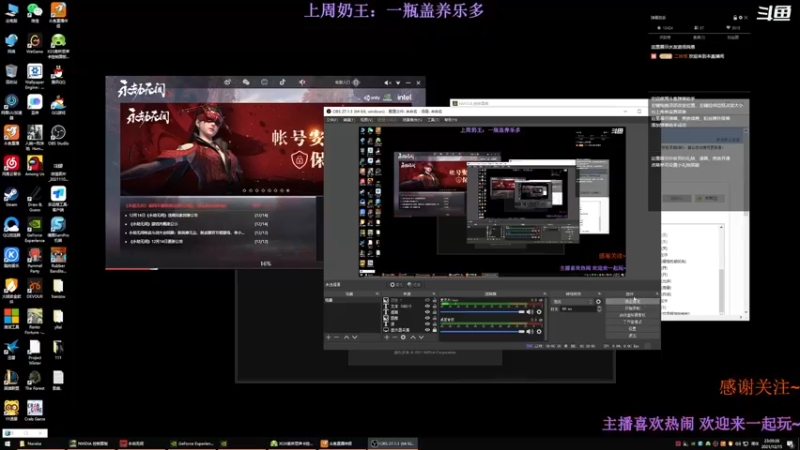This screenshot has height=450, width=800.
Task: Click the dock icon on the 来源 panel header
Action: pos(434,294)
